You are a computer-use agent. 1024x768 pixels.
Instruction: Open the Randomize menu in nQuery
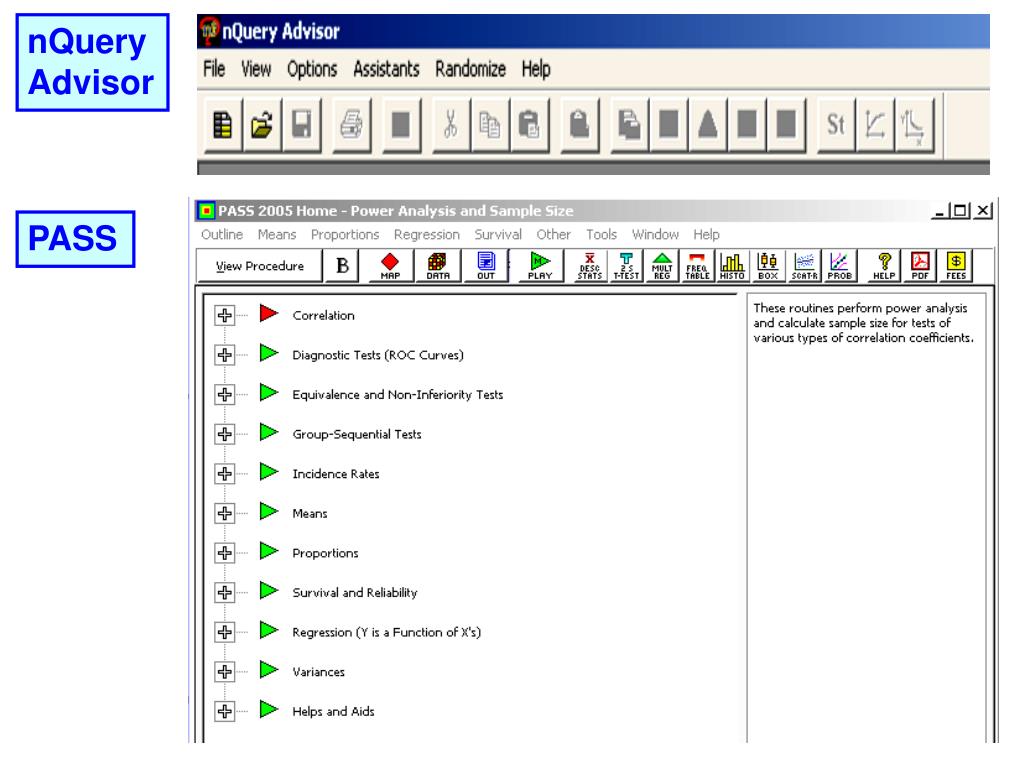[x=470, y=69]
